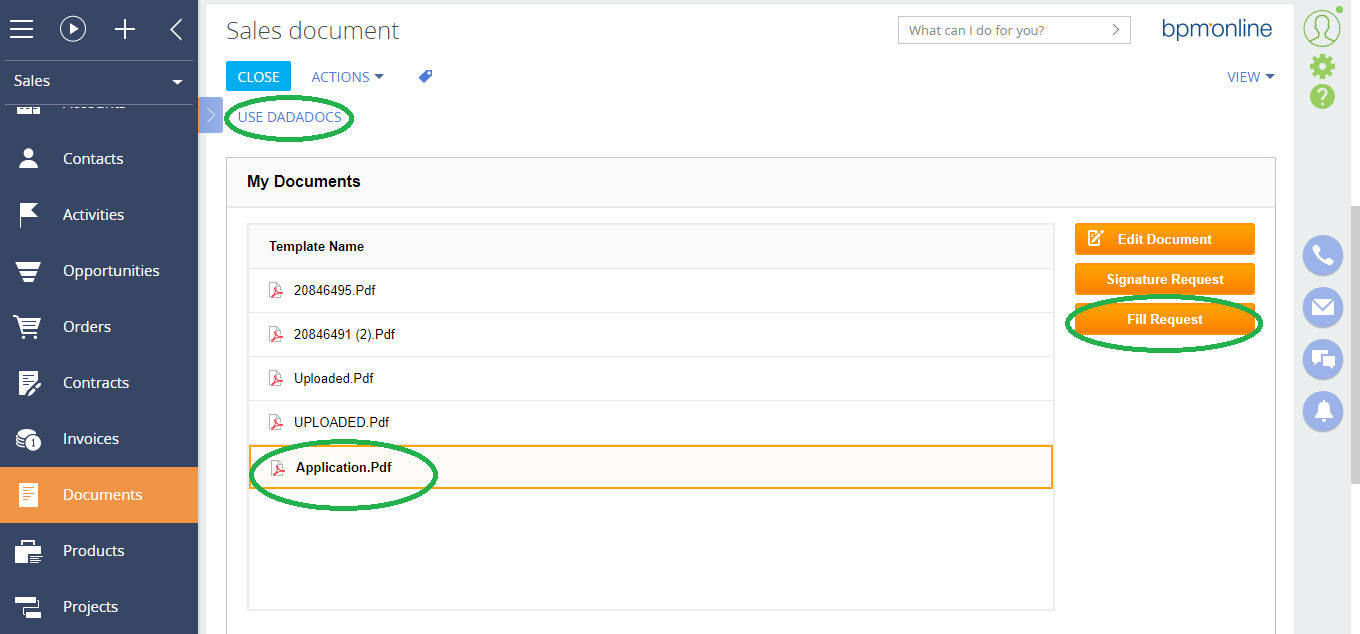
Task: Open the Activities section
Action: tap(99, 215)
